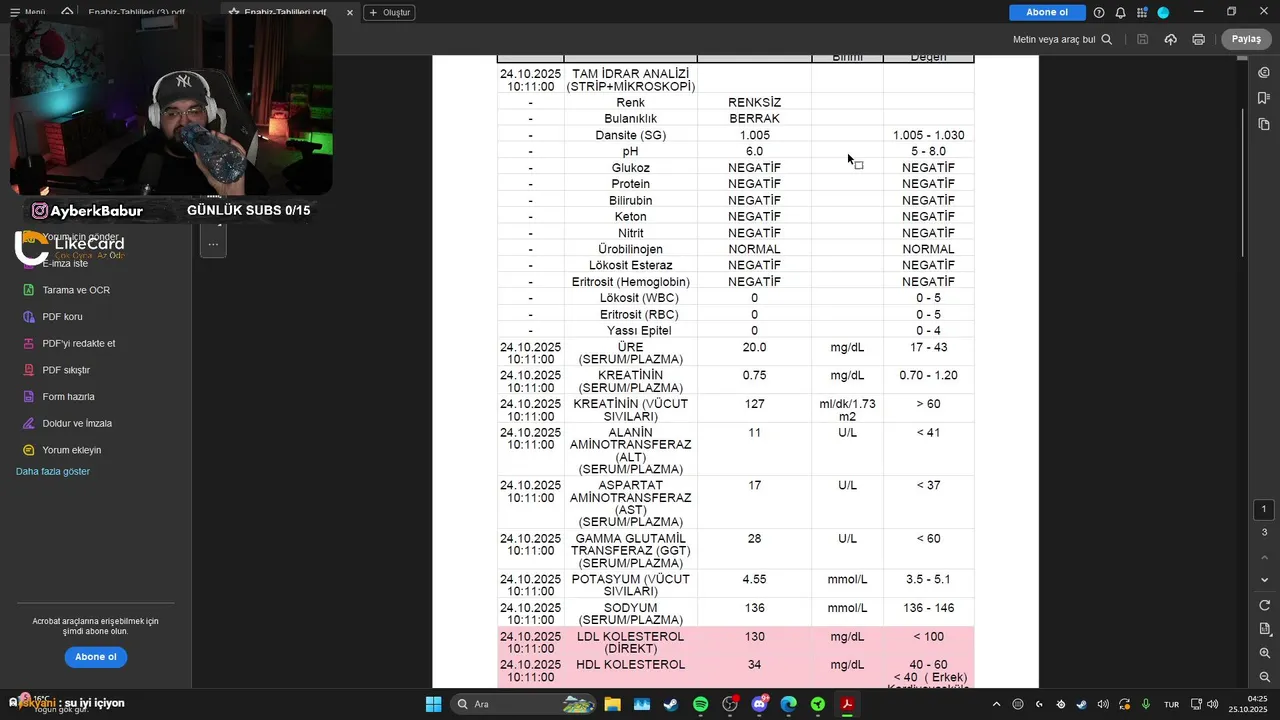1280x720 pixels.
Task: Click the TAM İDRAR ANALİZİ cell
Action: click(x=630, y=80)
